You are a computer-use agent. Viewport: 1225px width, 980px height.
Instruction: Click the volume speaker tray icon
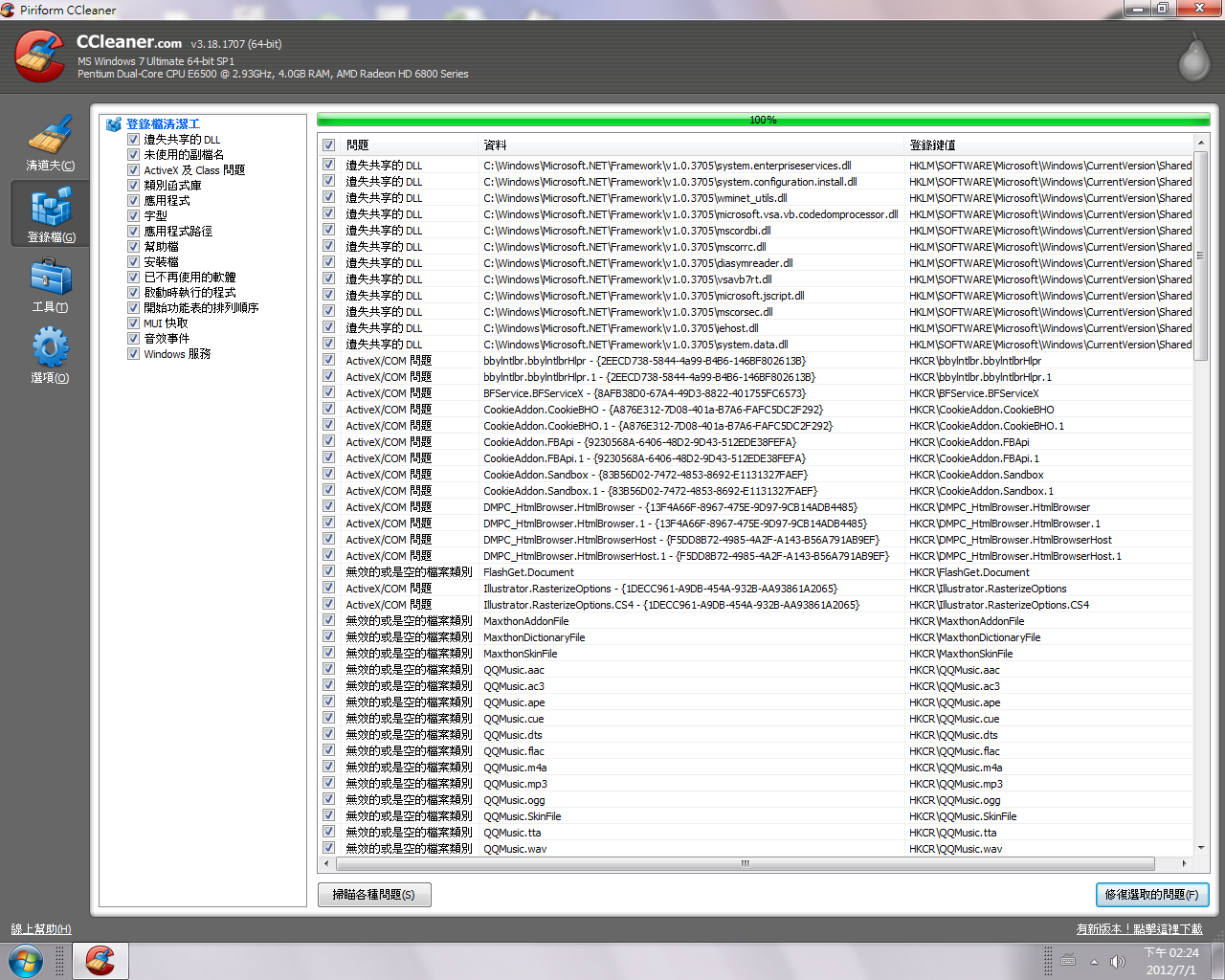tap(1117, 961)
